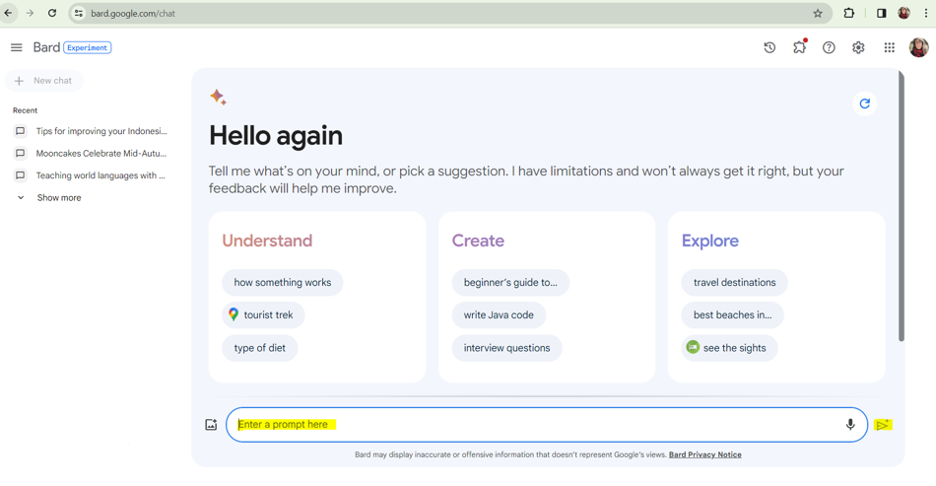The height and width of the screenshot is (486, 936).
Task: Open the Google account avatar menu
Action: tap(919, 47)
